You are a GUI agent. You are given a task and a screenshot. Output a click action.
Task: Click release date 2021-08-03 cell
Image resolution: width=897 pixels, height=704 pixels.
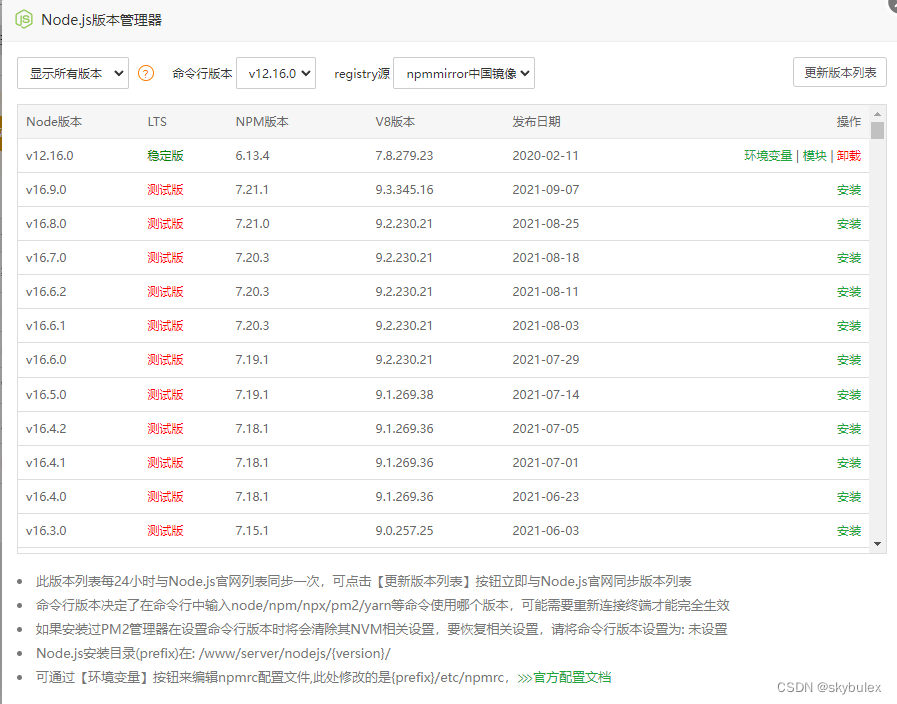(546, 326)
